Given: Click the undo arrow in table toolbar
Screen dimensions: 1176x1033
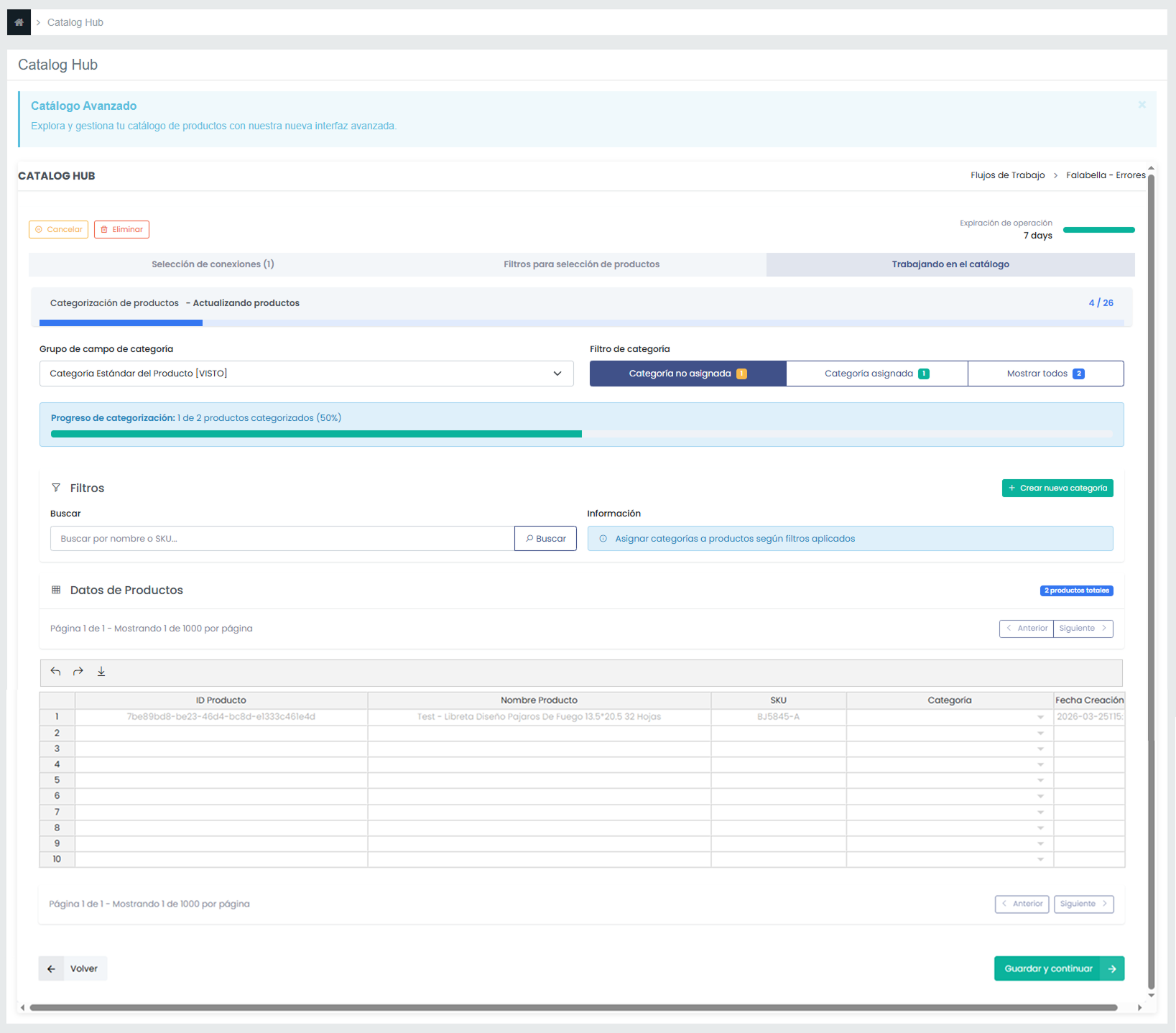Looking at the screenshot, I should 55,672.
